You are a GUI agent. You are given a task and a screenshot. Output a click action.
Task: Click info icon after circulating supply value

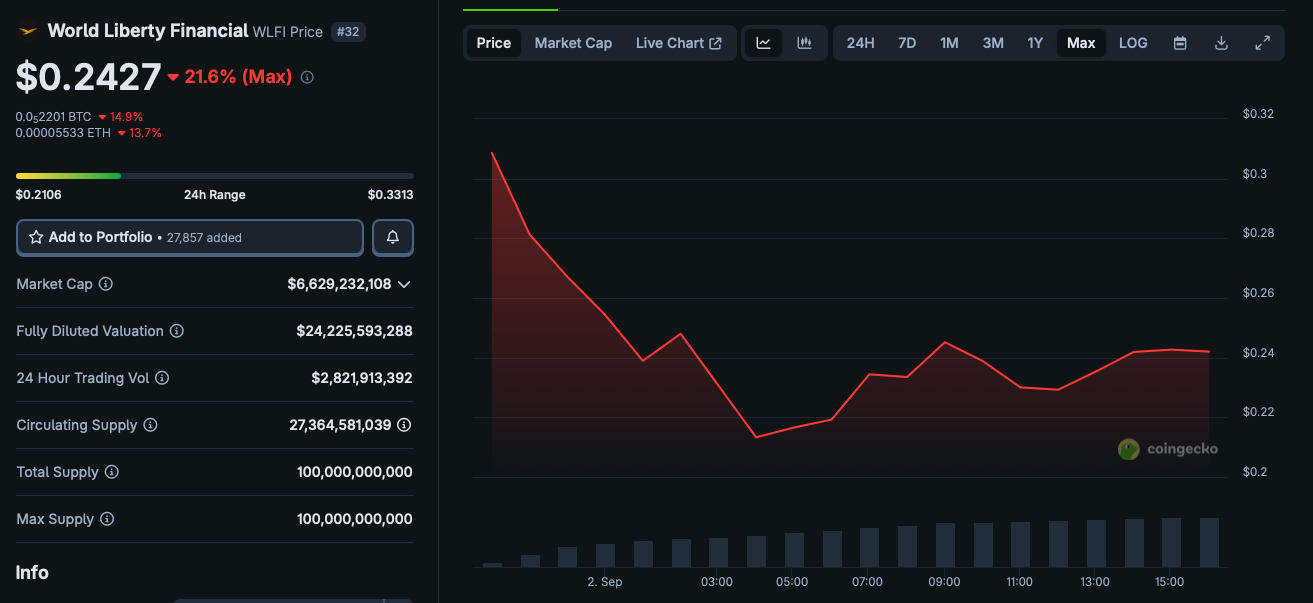pyautogui.click(x=404, y=425)
